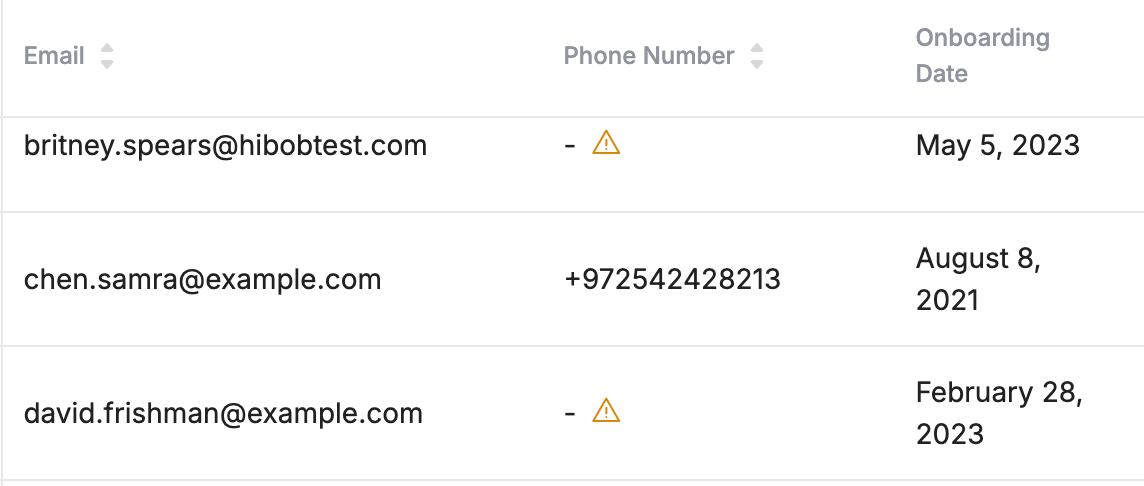Click the Email sort ascending arrow
Image resolution: width=1144 pixels, height=486 pixels.
click(107, 48)
